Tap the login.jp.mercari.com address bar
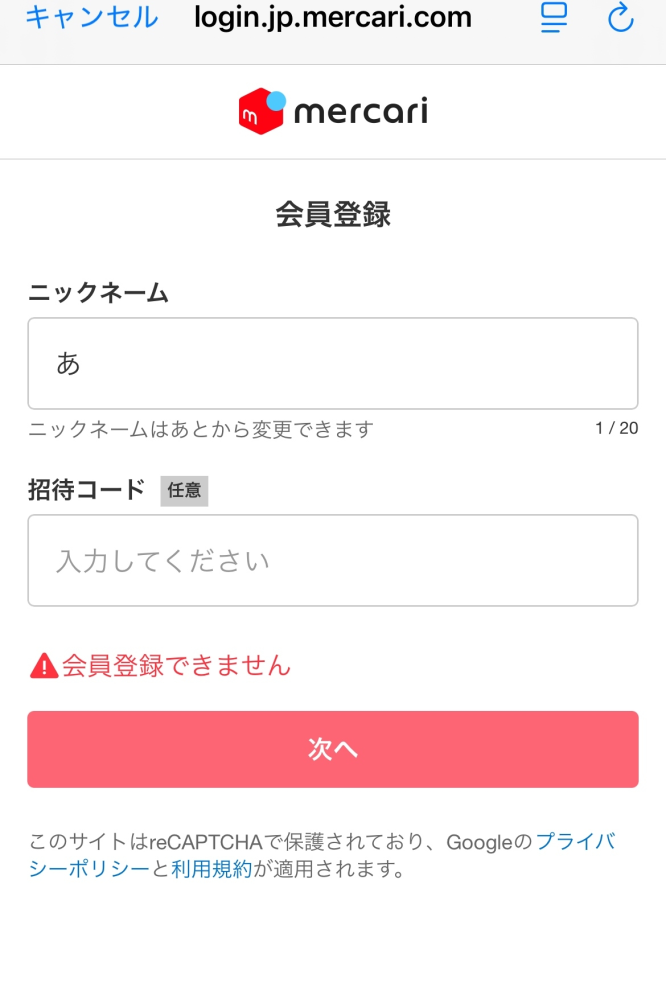The width and height of the screenshot is (666, 999). (x=333, y=17)
